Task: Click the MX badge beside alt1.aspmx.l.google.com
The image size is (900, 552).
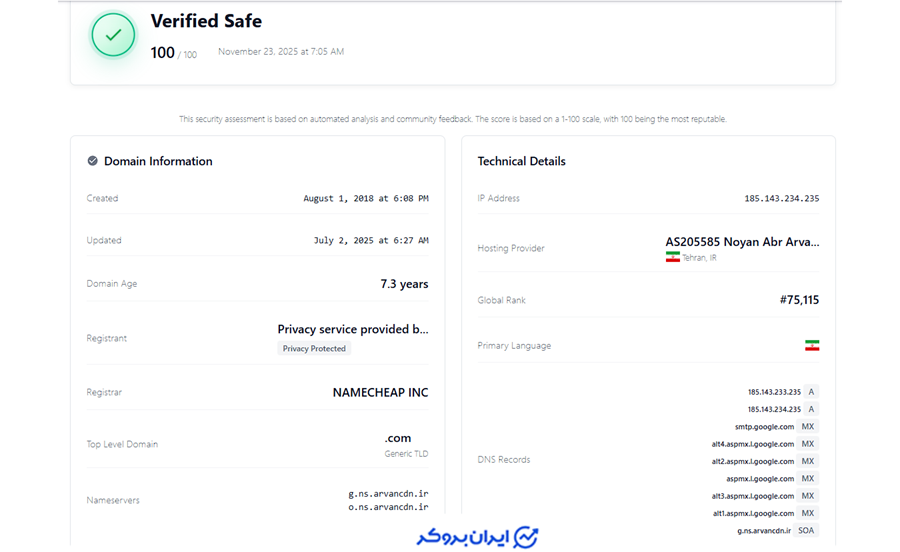Action: [x=808, y=513]
